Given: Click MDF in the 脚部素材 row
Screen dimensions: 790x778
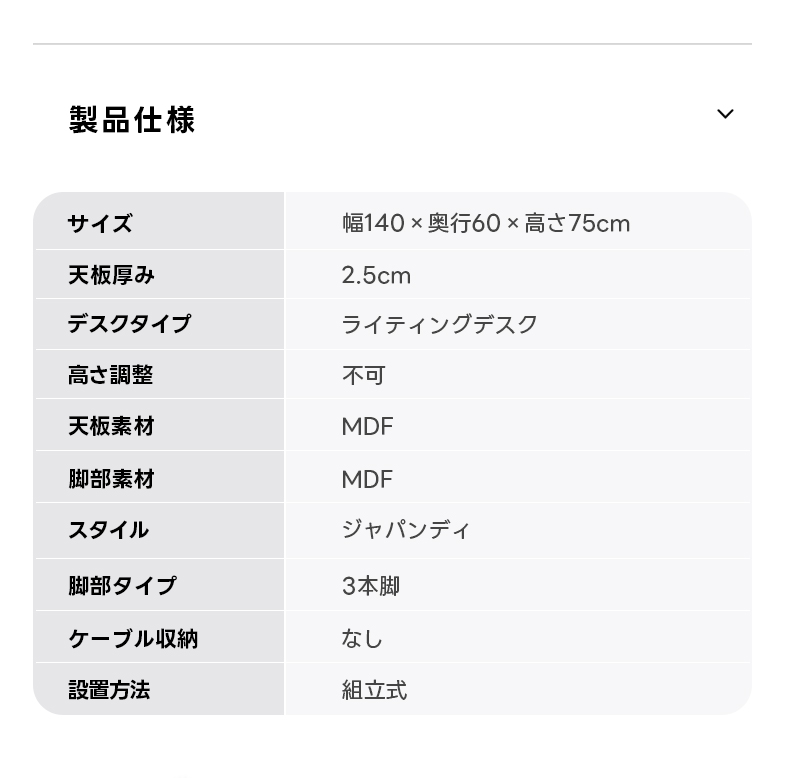Looking at the screenshot, I should [x=367, y=479].
